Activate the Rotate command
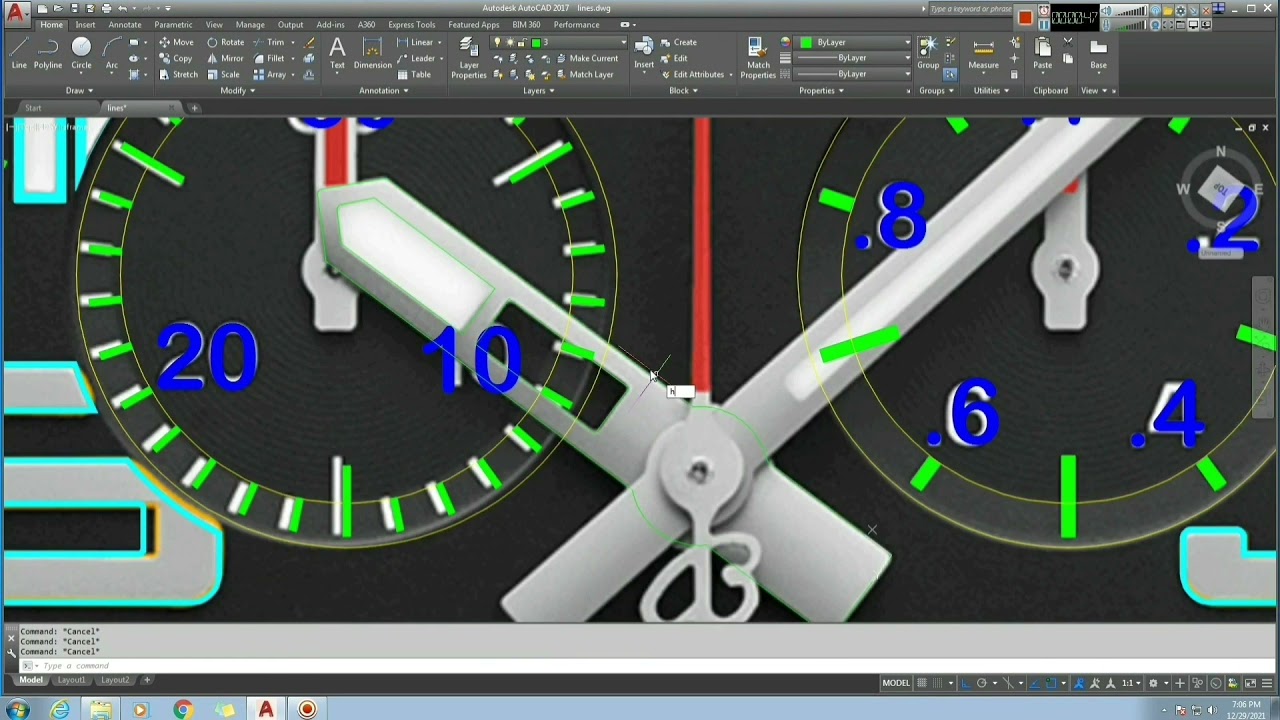This screenshot has height=720, width=1280. (x=225, y=42)
